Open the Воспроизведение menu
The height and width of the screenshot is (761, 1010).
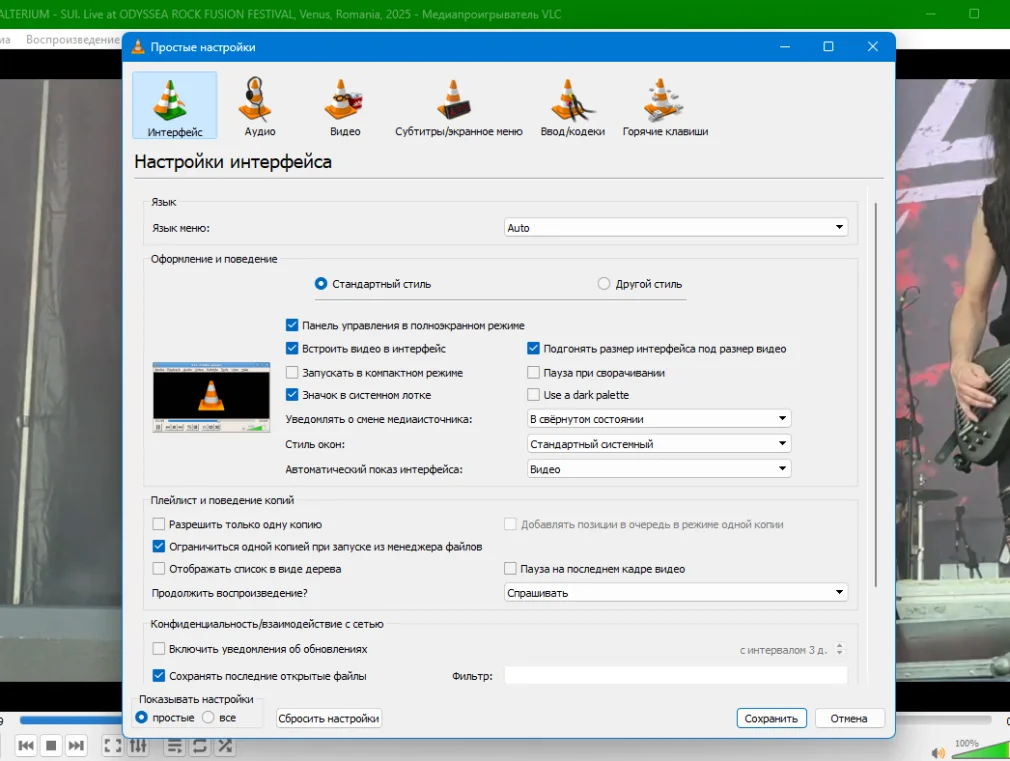coord(72,40)
